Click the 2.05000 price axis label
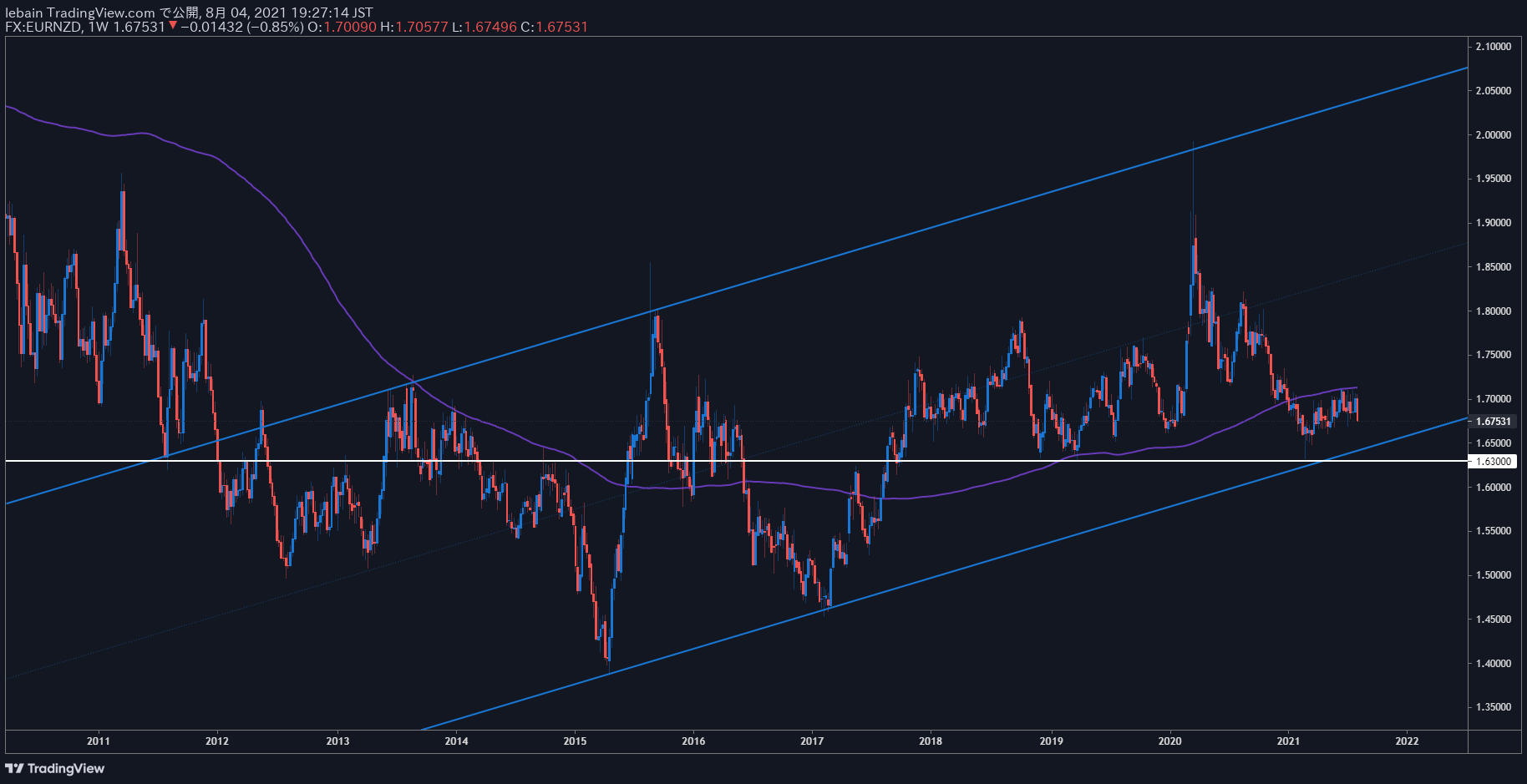The image size is (1527, 784). [1494, 91]
